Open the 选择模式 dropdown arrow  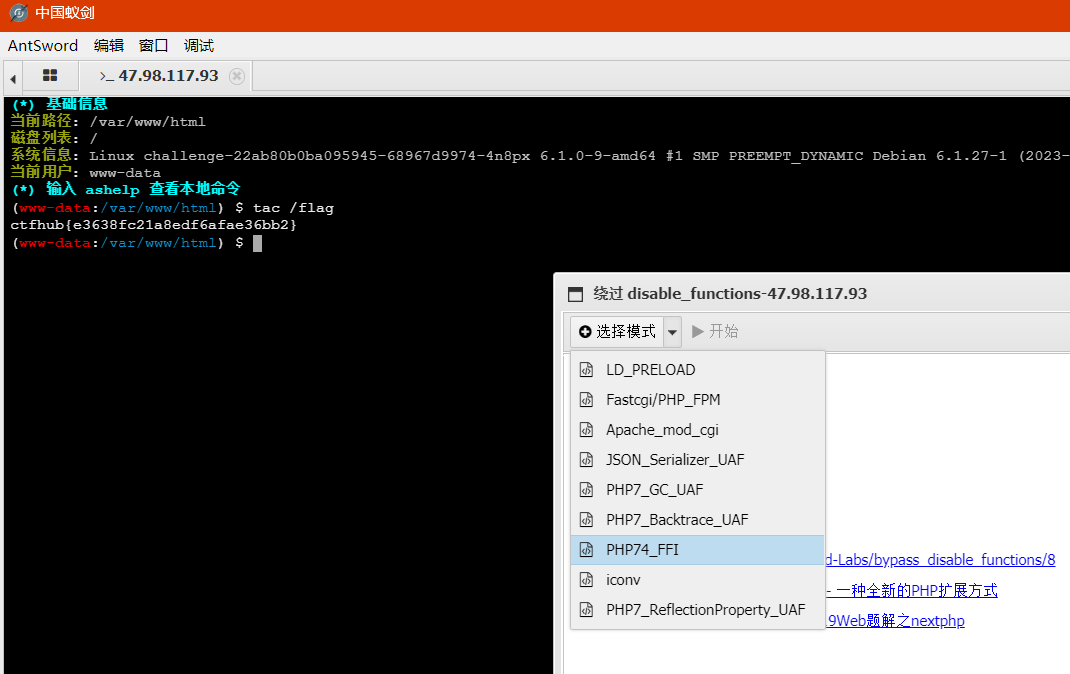point(671,331)
